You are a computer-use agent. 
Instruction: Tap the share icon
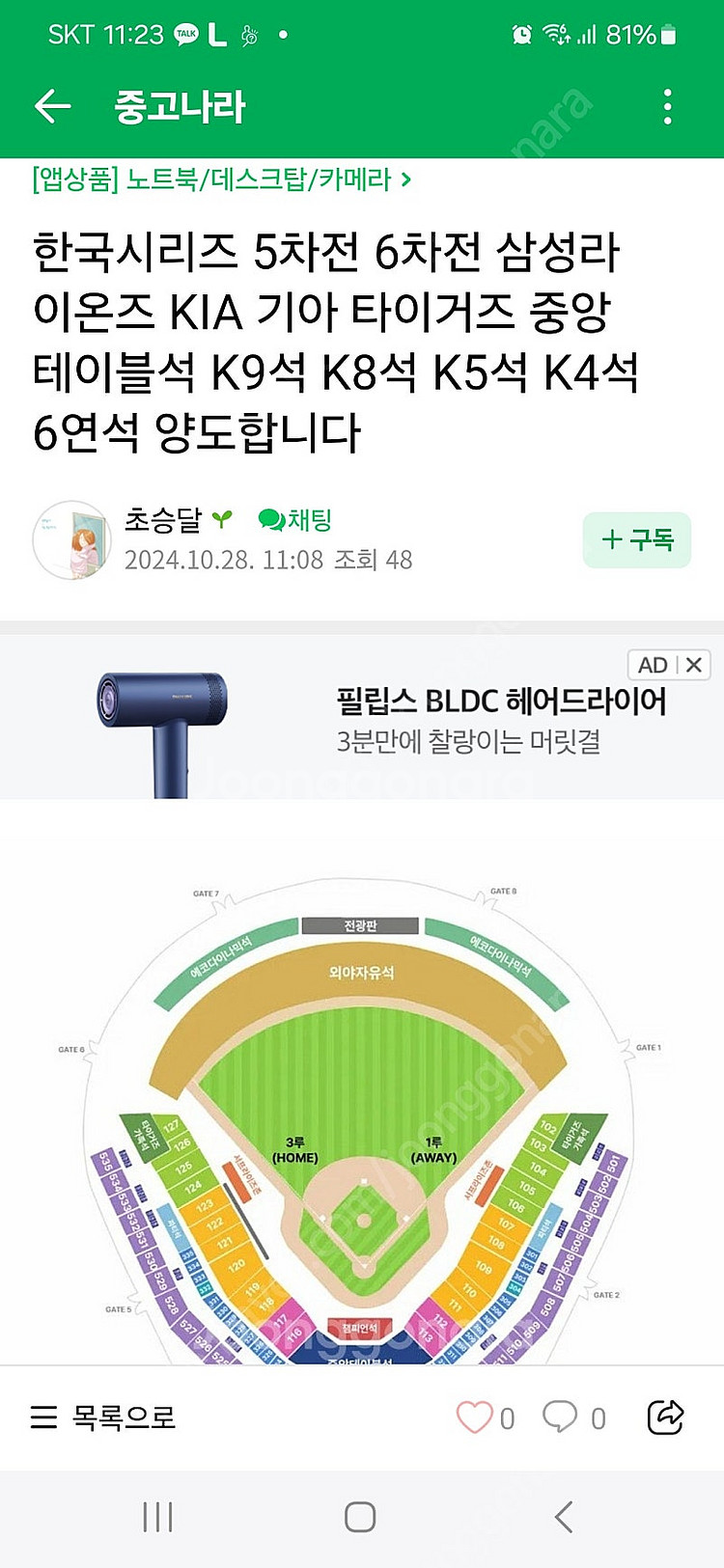[x=665, y=1417]
